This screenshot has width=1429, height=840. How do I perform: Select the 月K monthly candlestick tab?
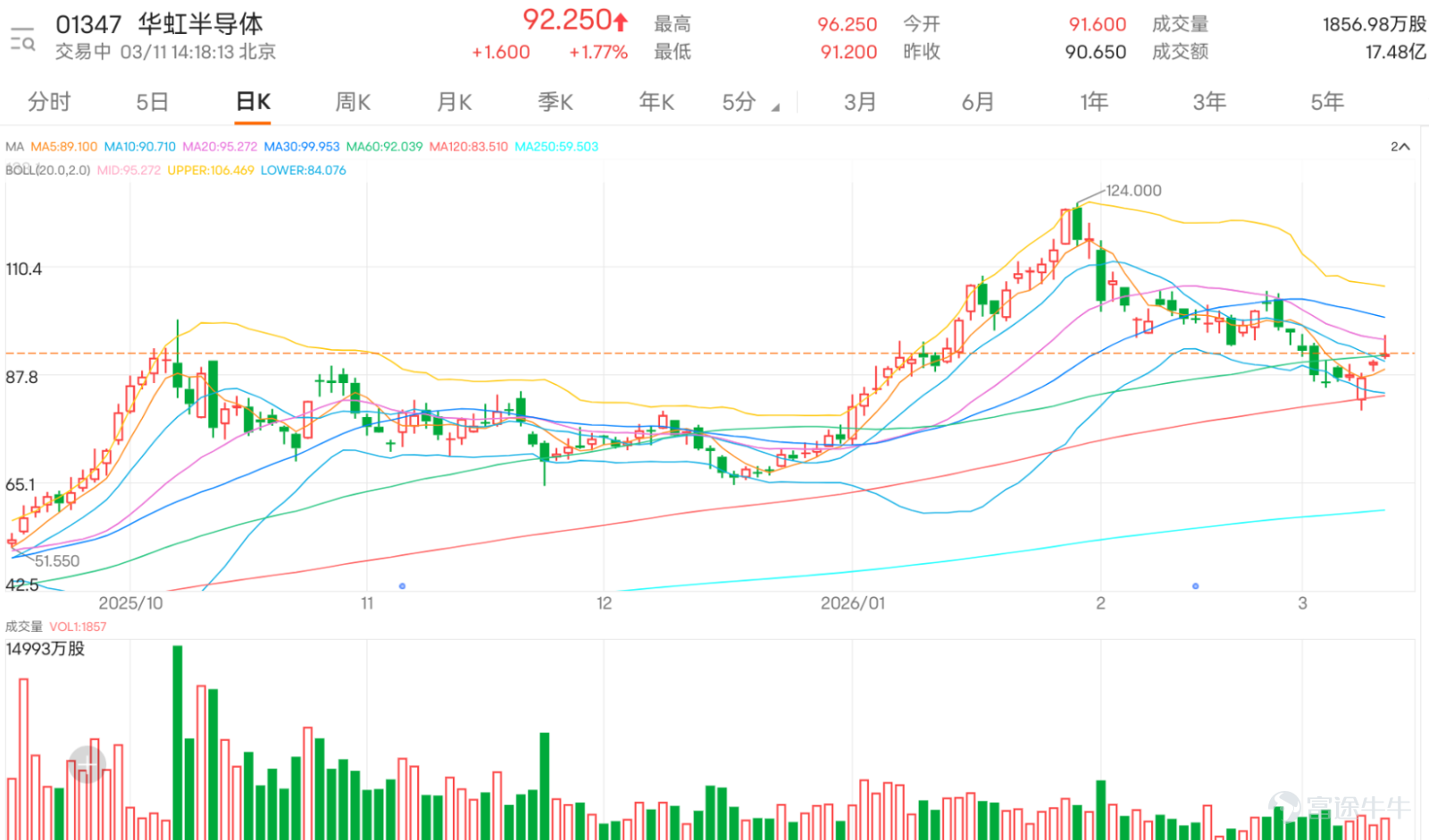[x=454, y=103]
